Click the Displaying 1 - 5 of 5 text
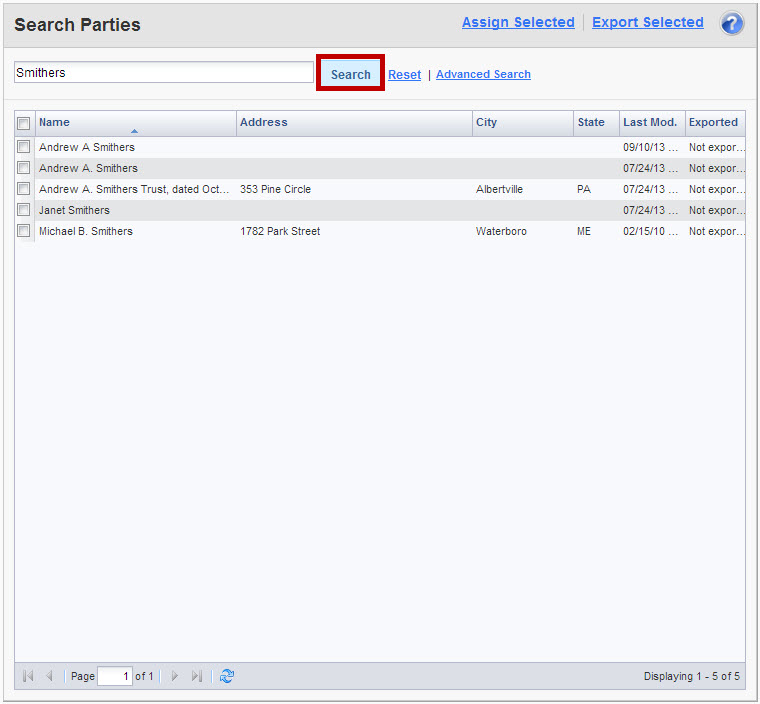This screenshot has height=704, width=760. coord(691,676)
